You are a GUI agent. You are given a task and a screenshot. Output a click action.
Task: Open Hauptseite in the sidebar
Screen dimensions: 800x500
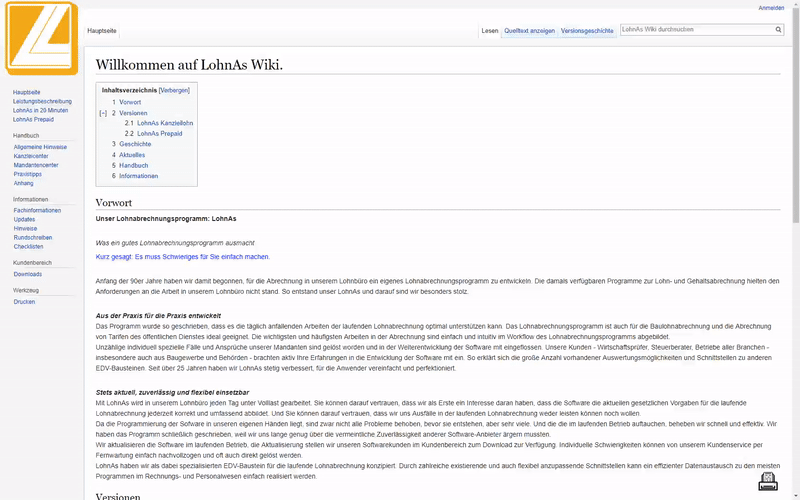[x=27, y=92]
